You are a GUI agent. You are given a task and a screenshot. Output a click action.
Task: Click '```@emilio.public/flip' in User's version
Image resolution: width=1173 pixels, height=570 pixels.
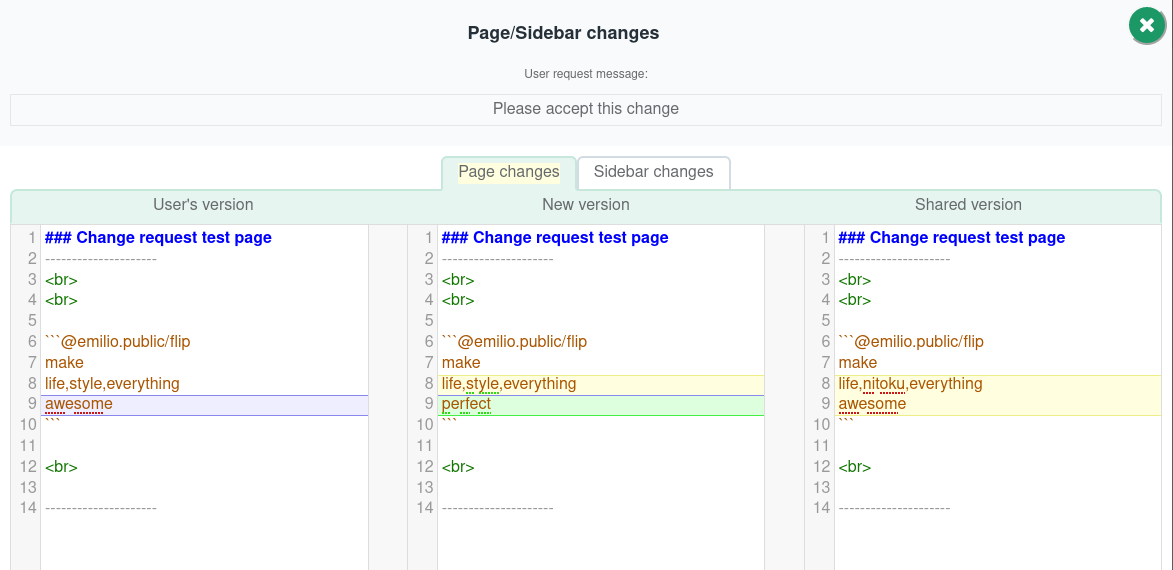coord(117,342)
